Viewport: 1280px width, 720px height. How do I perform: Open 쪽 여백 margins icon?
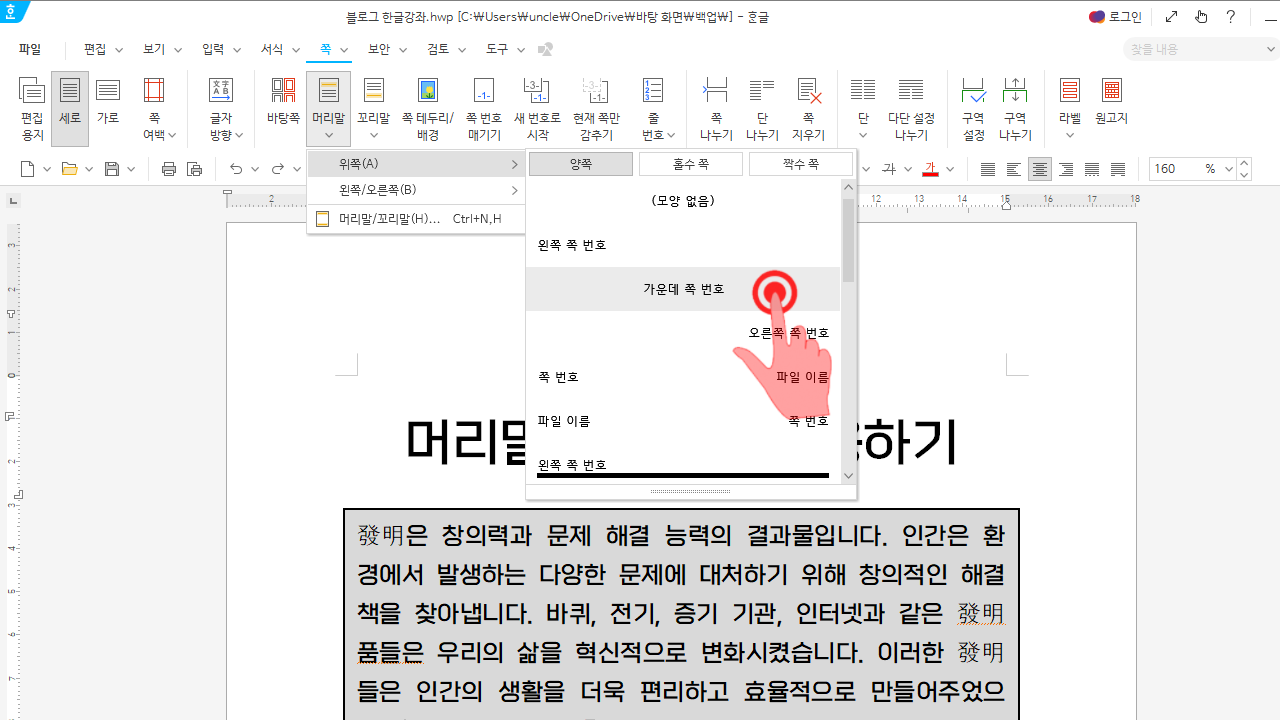pos(154,90)
